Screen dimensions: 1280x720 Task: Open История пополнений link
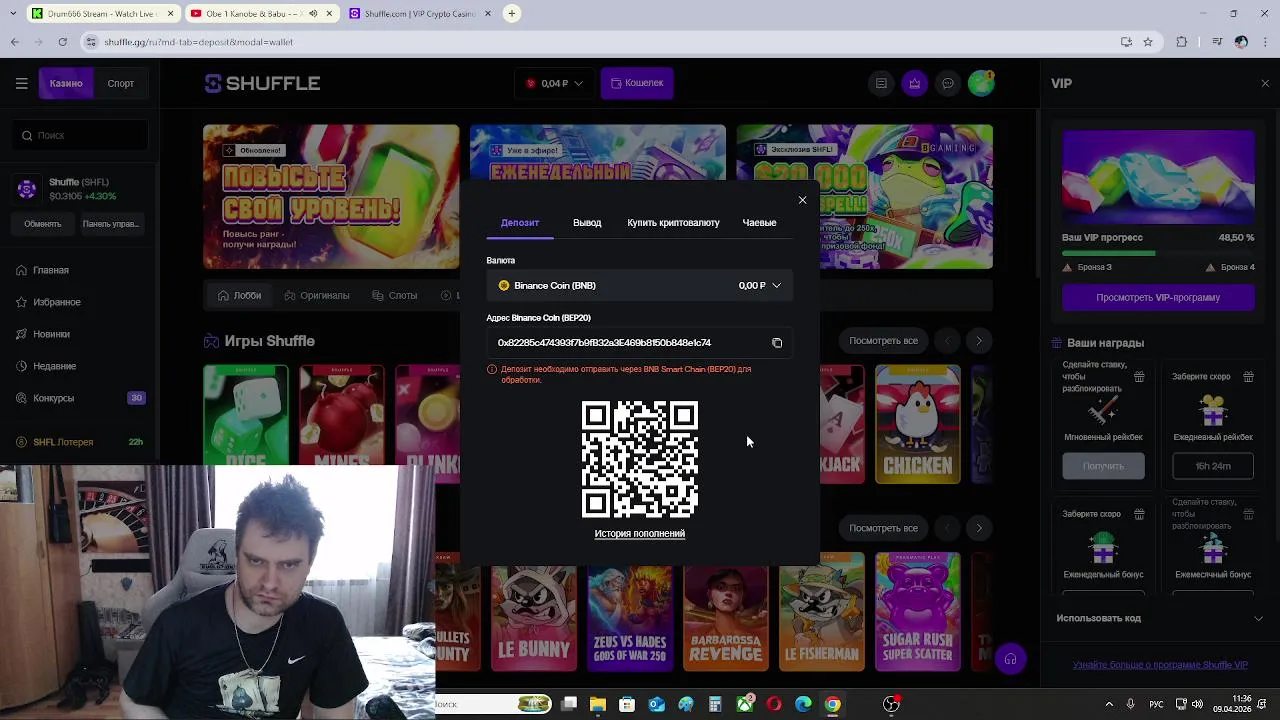coord(640,534)
